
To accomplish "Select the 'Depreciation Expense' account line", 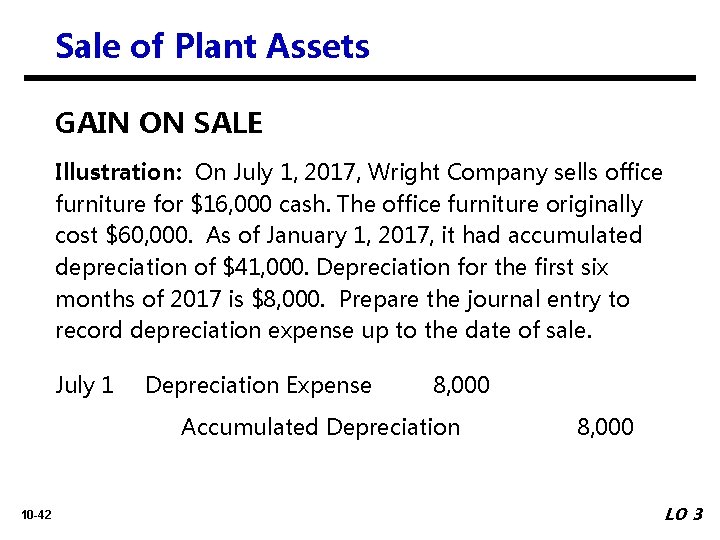I will [259, 385].
